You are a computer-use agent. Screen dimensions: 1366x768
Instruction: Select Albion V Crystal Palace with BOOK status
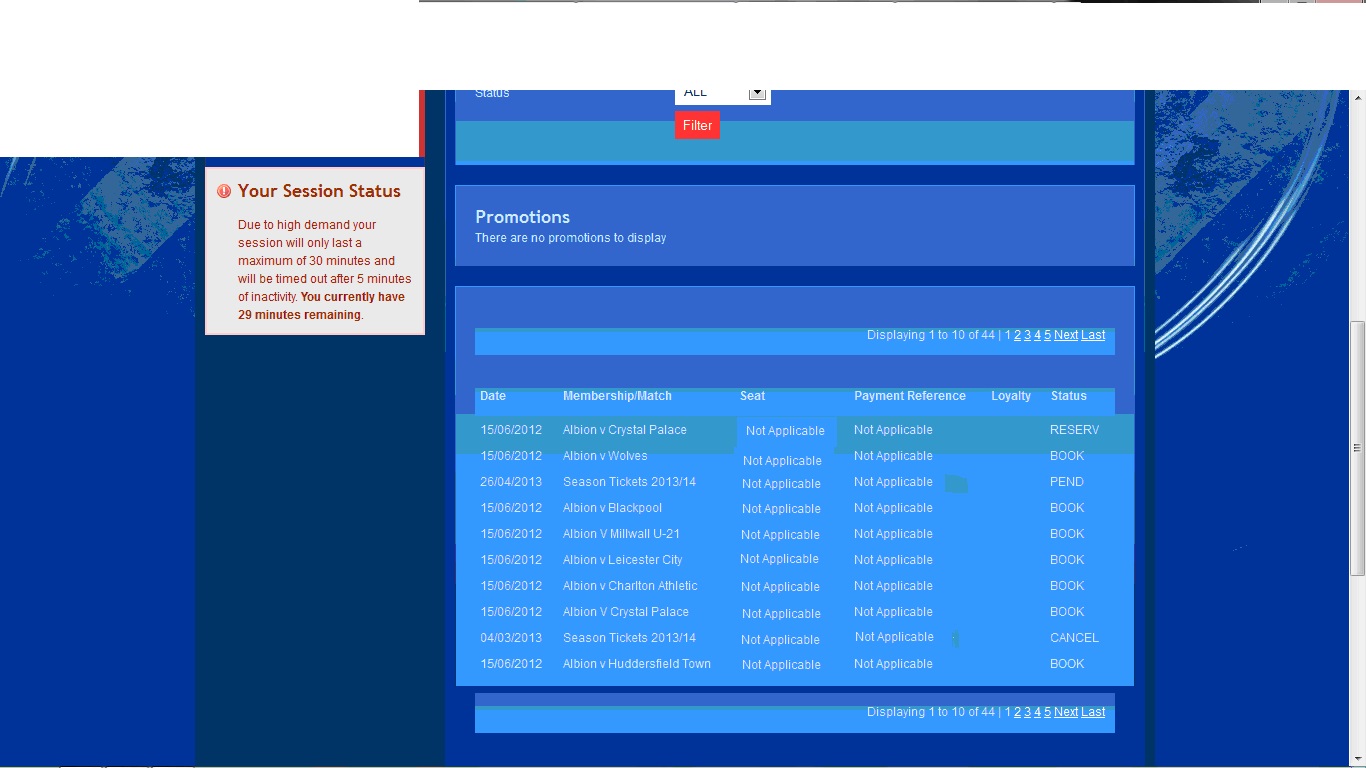(x=626, y=612)
